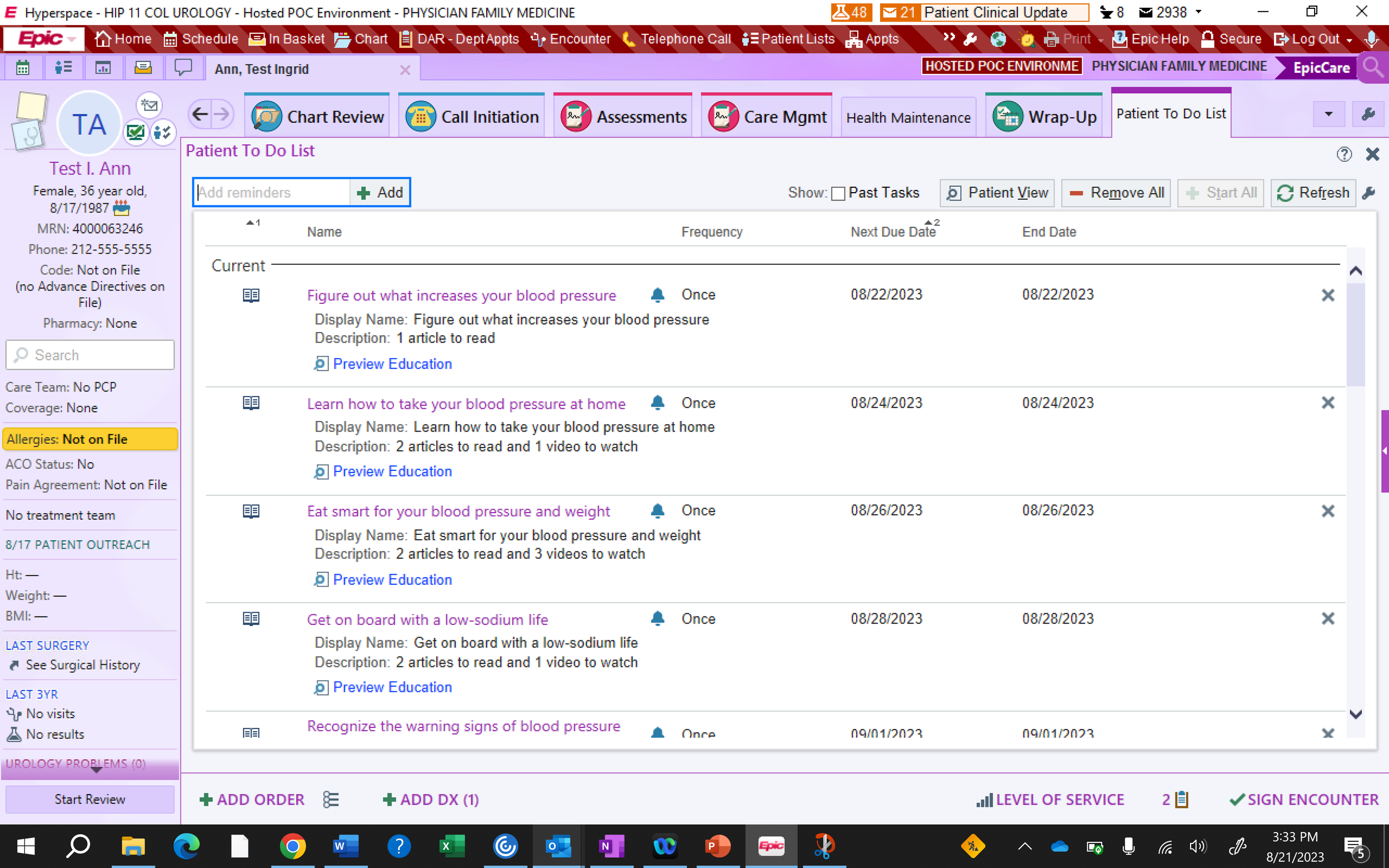Screen dimensions: 1389x868
Task: Open the Epic main menu dropdown
Action: pyautogui.click(x=44, y=39)
